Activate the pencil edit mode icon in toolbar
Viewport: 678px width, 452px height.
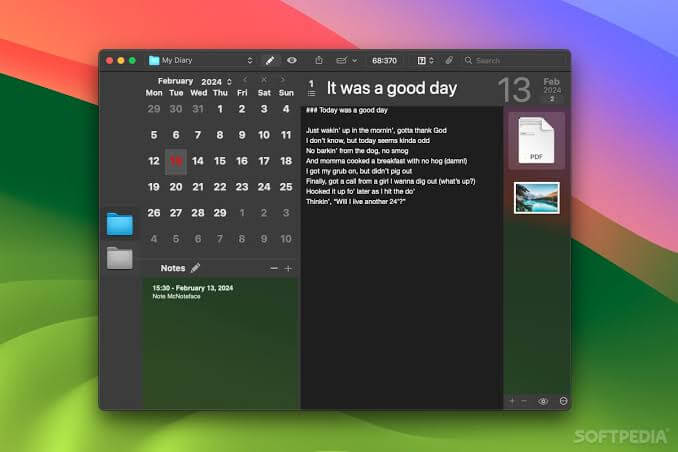270,61
